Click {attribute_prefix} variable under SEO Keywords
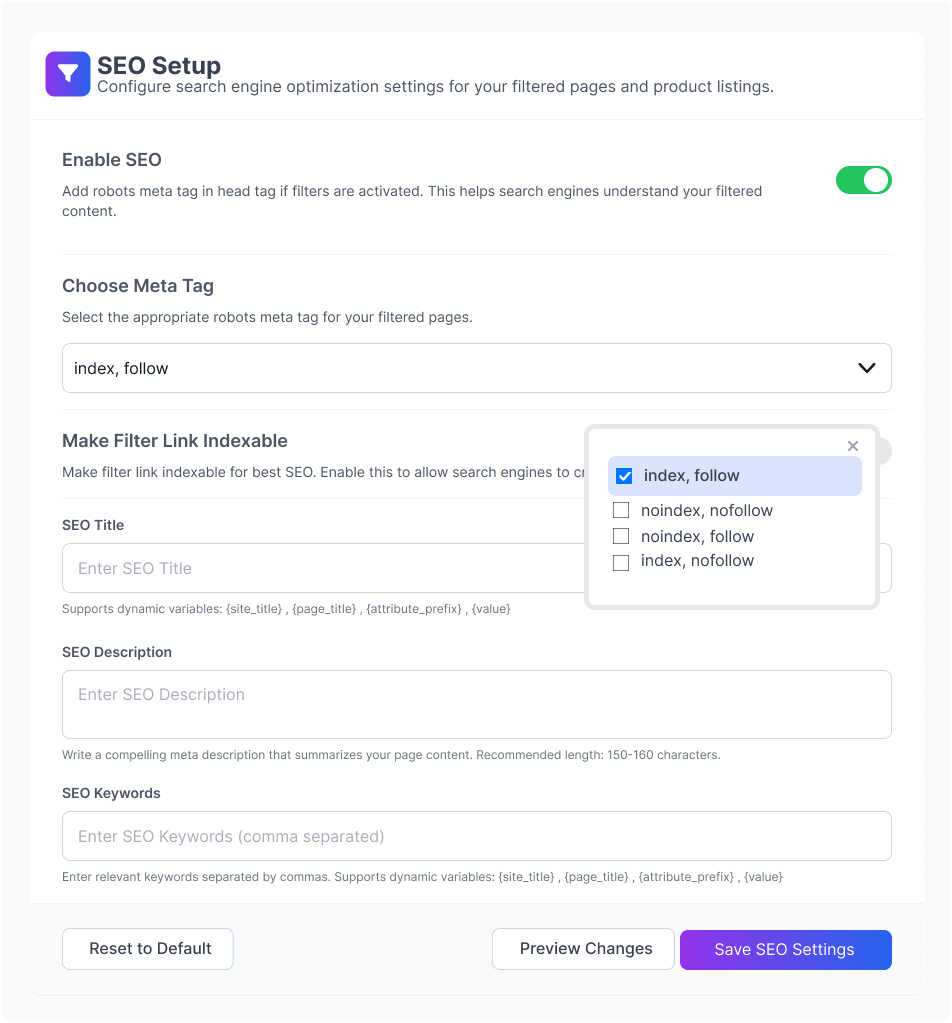952x1023 pixels. [687, 877]
